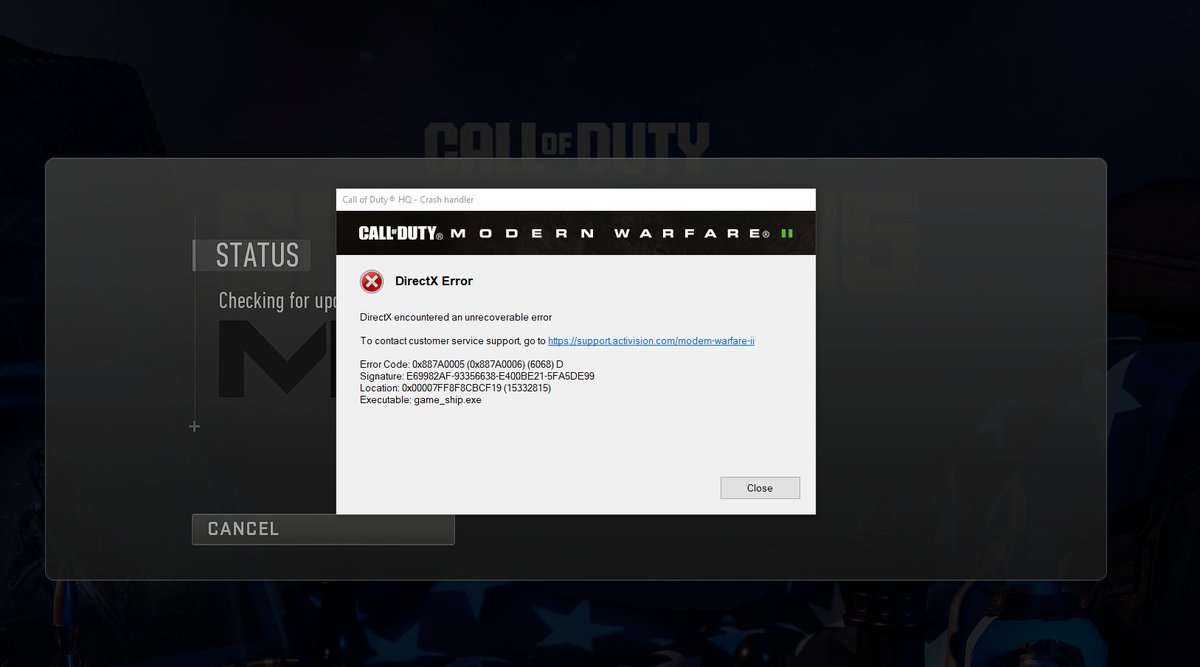The width and height of the screenshot is (1200, 667).
Task: Click the 'DirectX Error' heading
Action: tap(434, 281)
